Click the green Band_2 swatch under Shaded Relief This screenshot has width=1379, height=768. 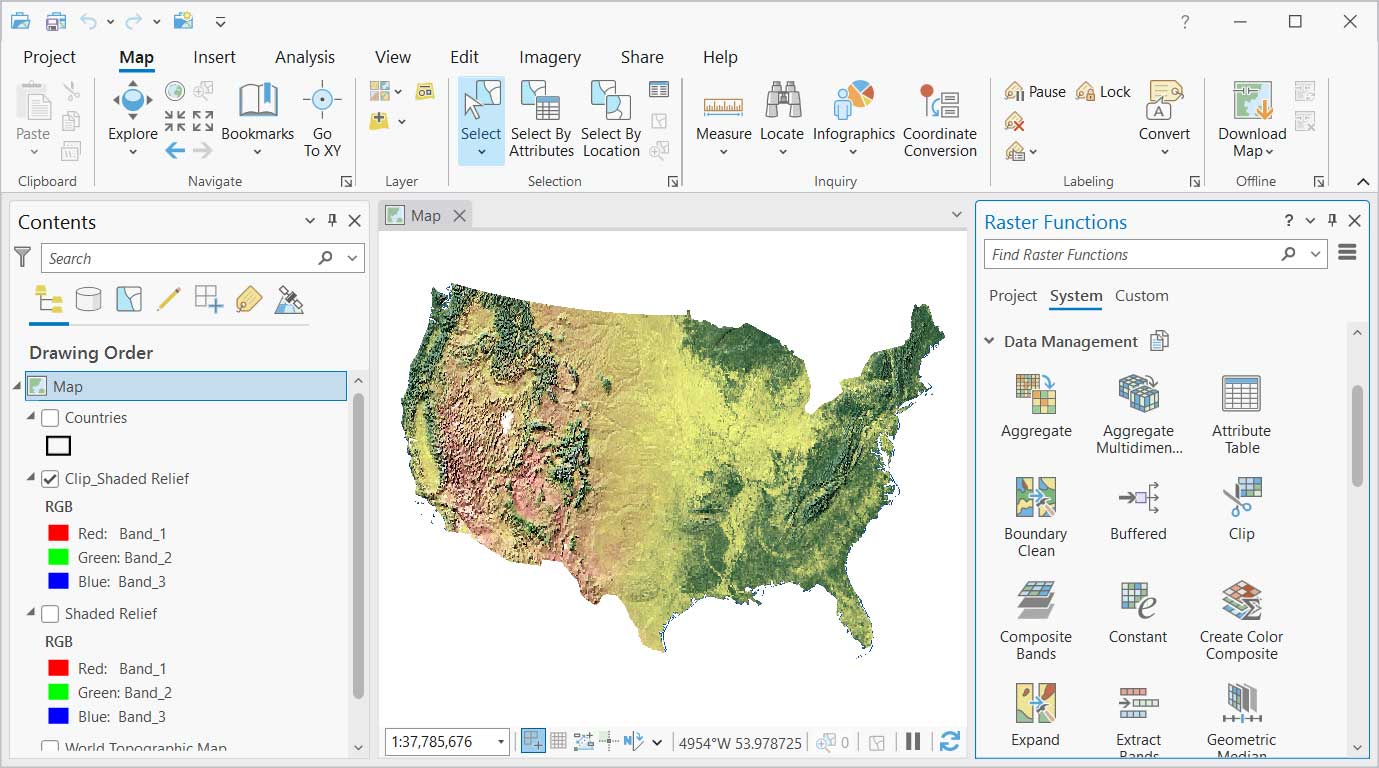[58, 692]
